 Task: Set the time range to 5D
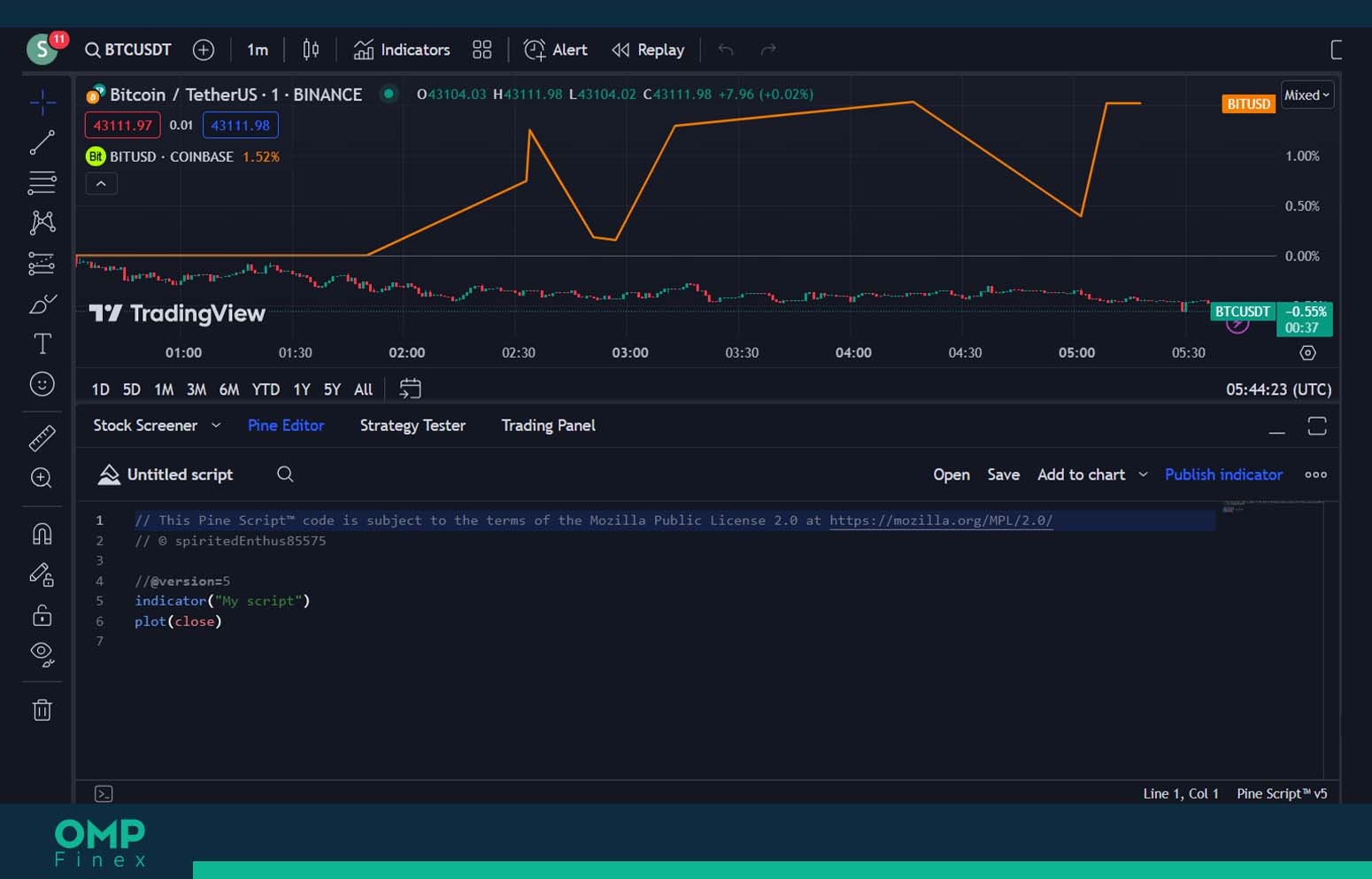(x=132, y=389)
